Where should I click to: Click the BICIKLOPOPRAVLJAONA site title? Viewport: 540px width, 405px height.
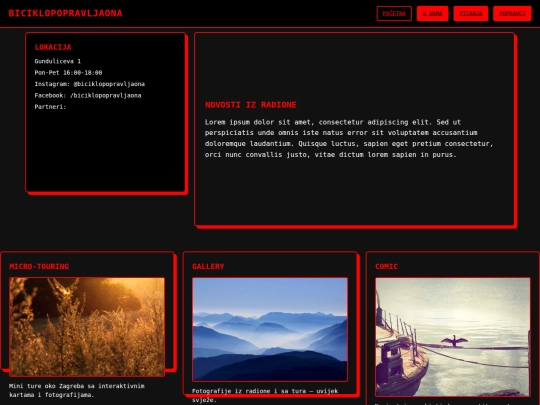[x=65, y=13]
